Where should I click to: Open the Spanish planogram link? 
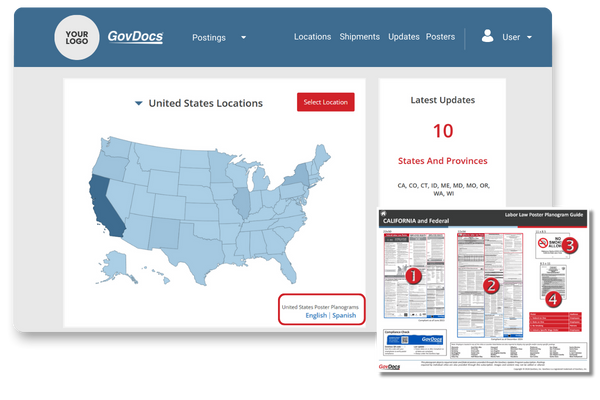(x=344, y=315)
